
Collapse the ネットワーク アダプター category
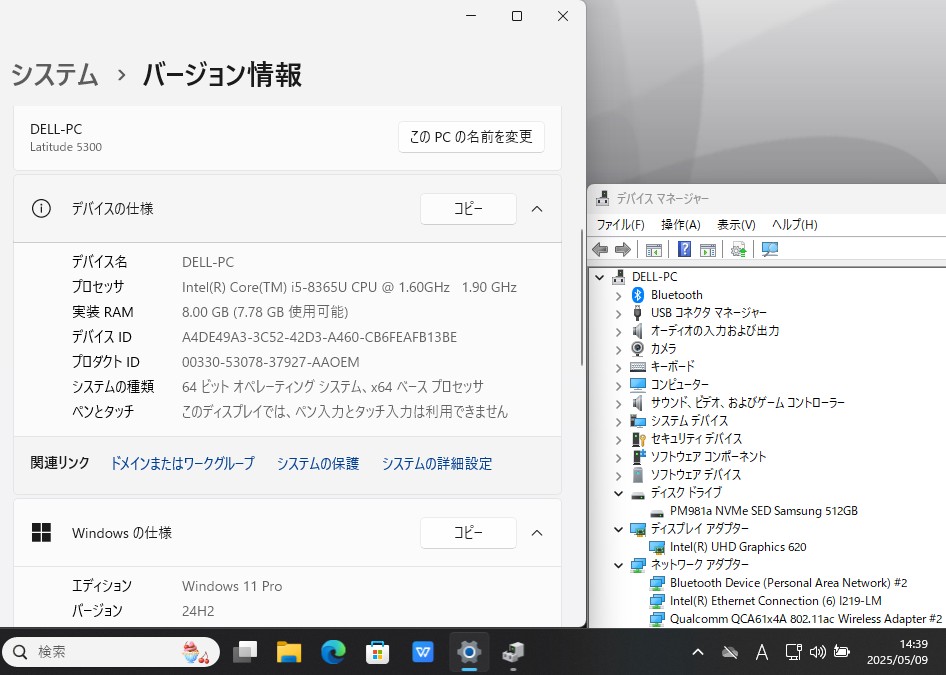pyautogui.click(x=618, y=565)
